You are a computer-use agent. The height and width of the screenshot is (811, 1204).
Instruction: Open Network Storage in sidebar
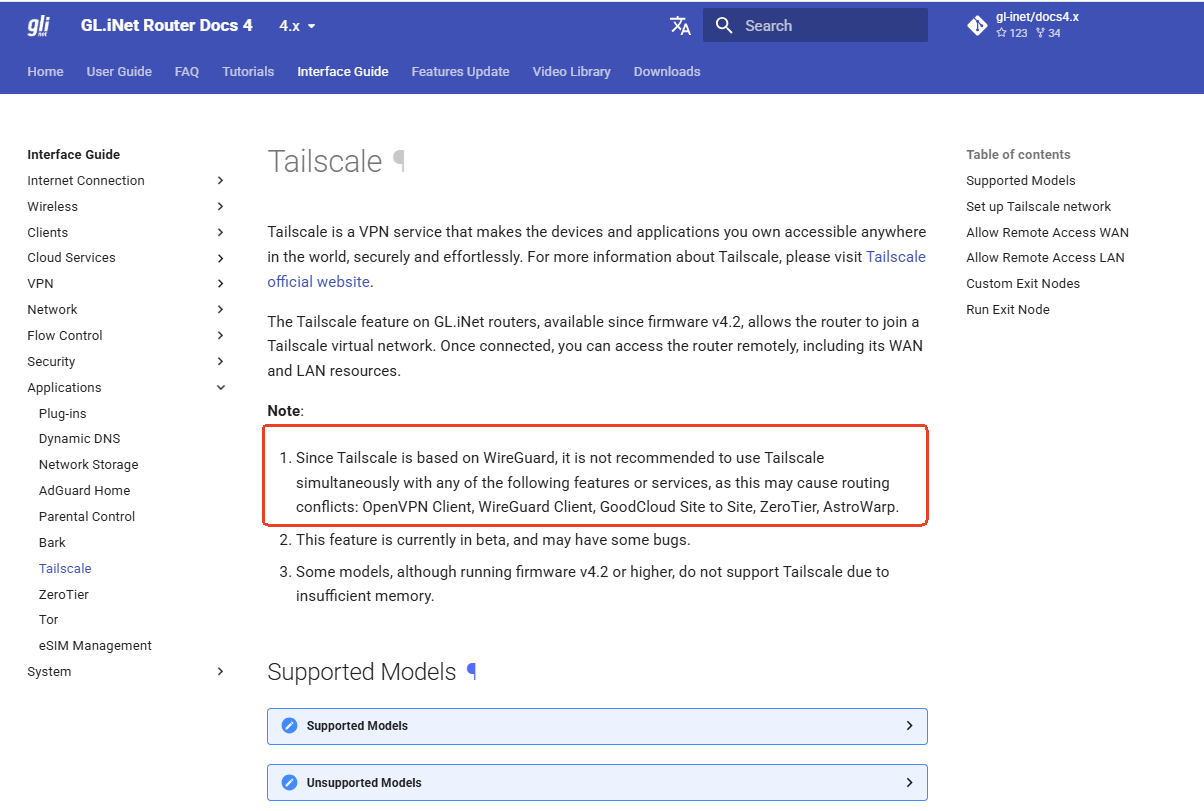pos(89,465)
